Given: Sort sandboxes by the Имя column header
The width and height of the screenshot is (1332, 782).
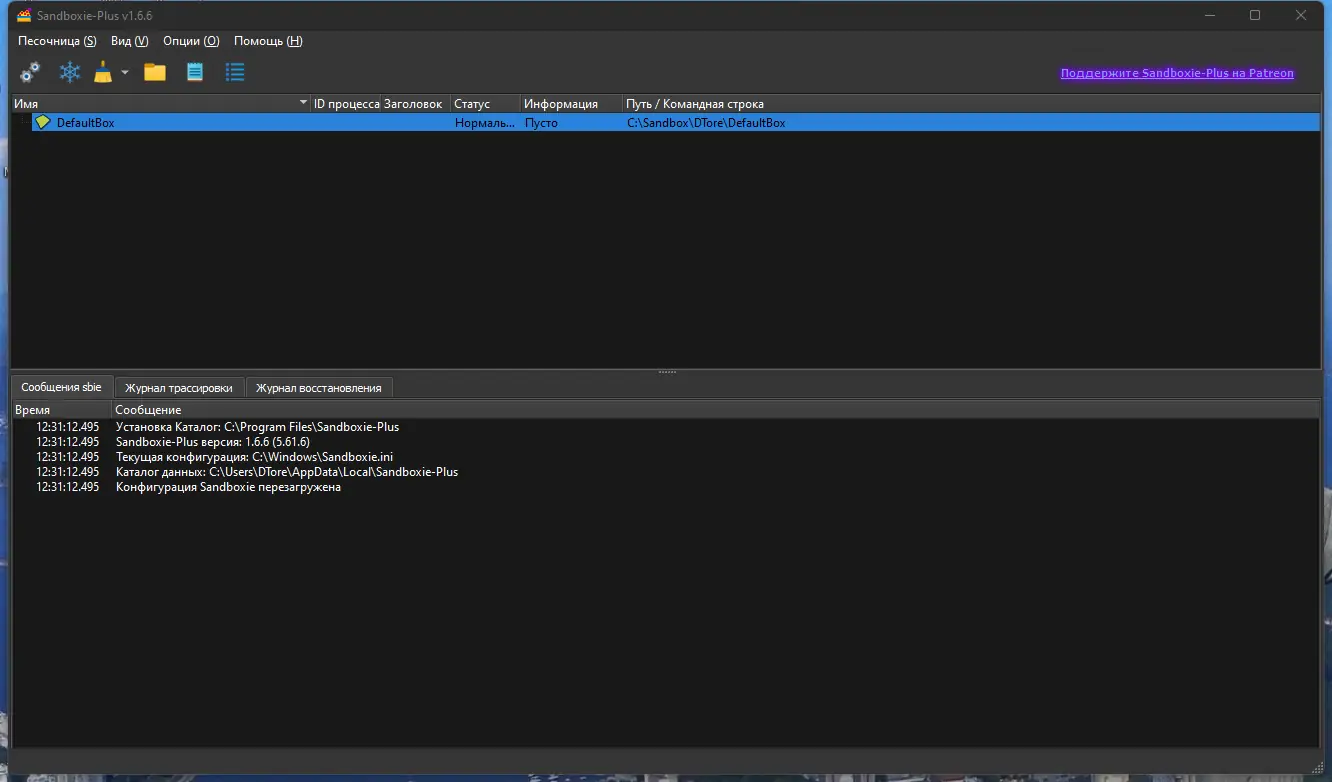Looking at the screenshot, I should tap(161, 104).
